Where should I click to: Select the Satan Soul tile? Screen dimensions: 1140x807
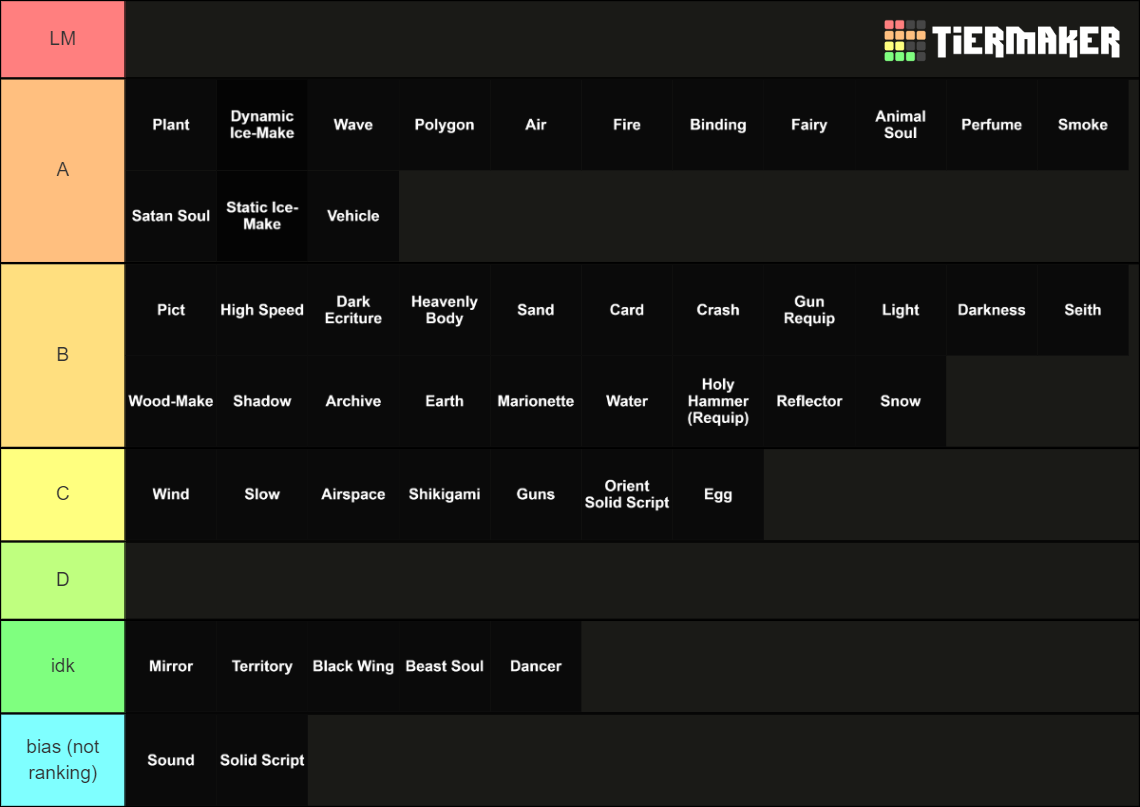pyautogui.click(x=171, y=216)
